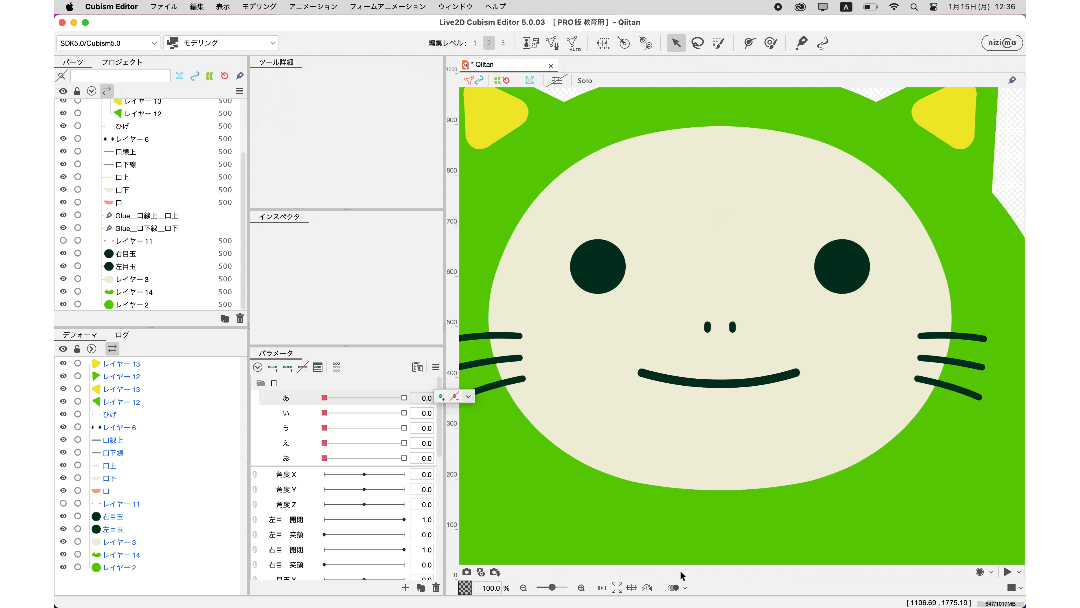The image size is (1080, 608).
Task: Click the nizima logo button
Action: tap(1001, 43)
